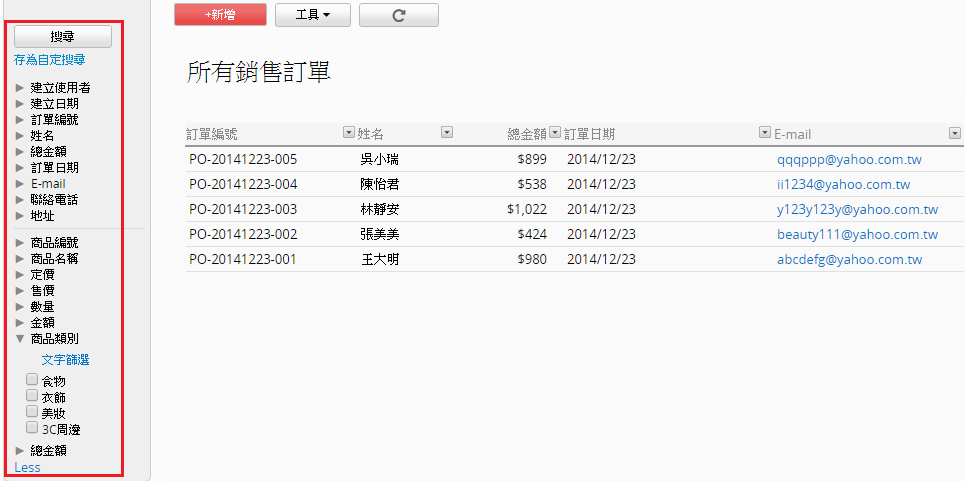Image resolution: width=965 pixels, height=481 pixels.
Task: Open the 訂單編號 column filter arrow
Action: point(348,132)
